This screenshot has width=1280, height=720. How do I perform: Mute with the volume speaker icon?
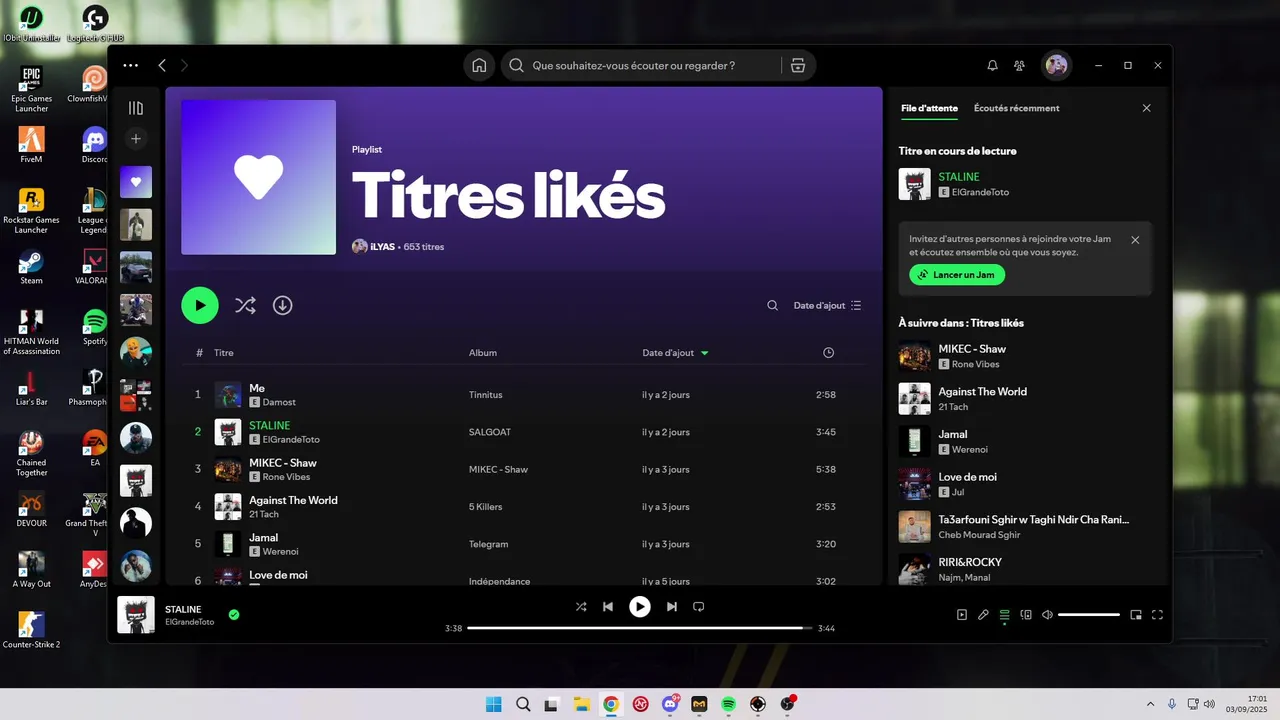pos(1047,615)
